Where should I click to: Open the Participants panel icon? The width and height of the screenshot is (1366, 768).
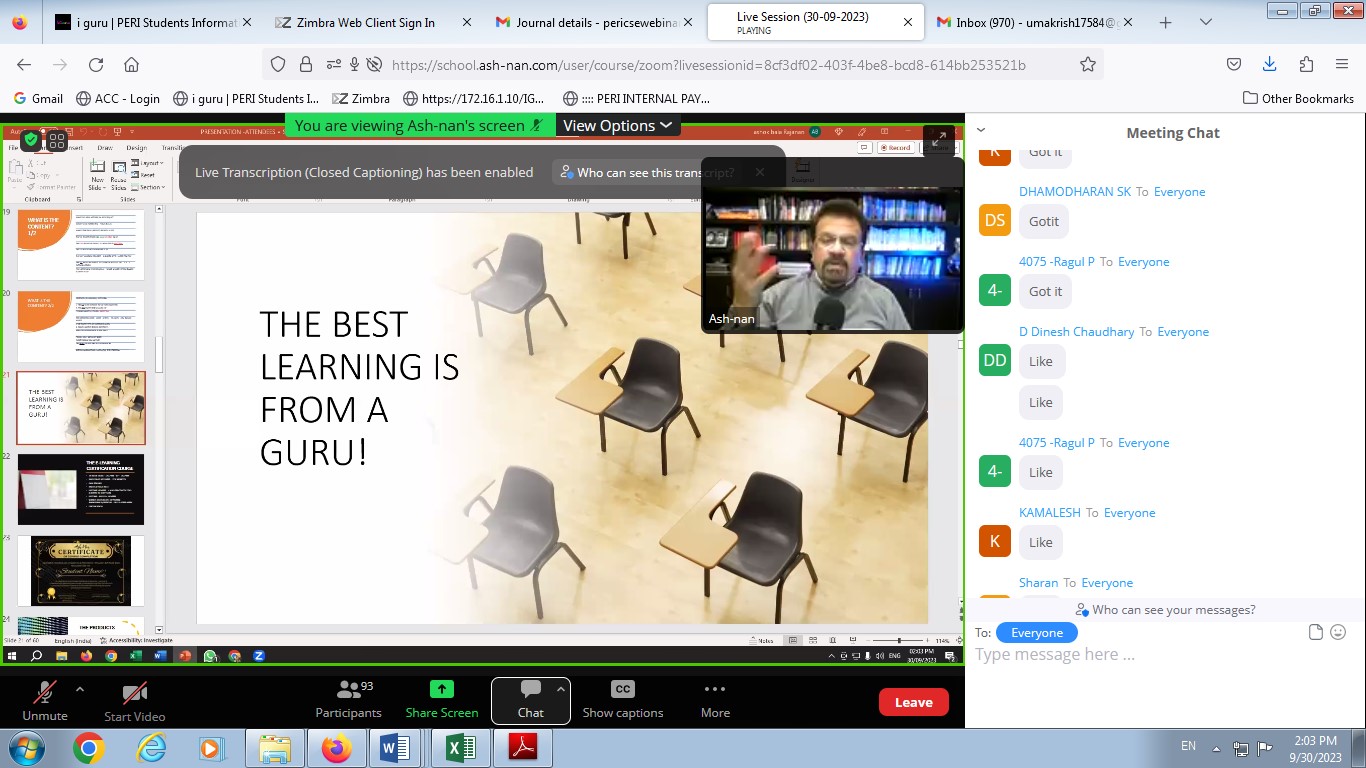point(348,690)
